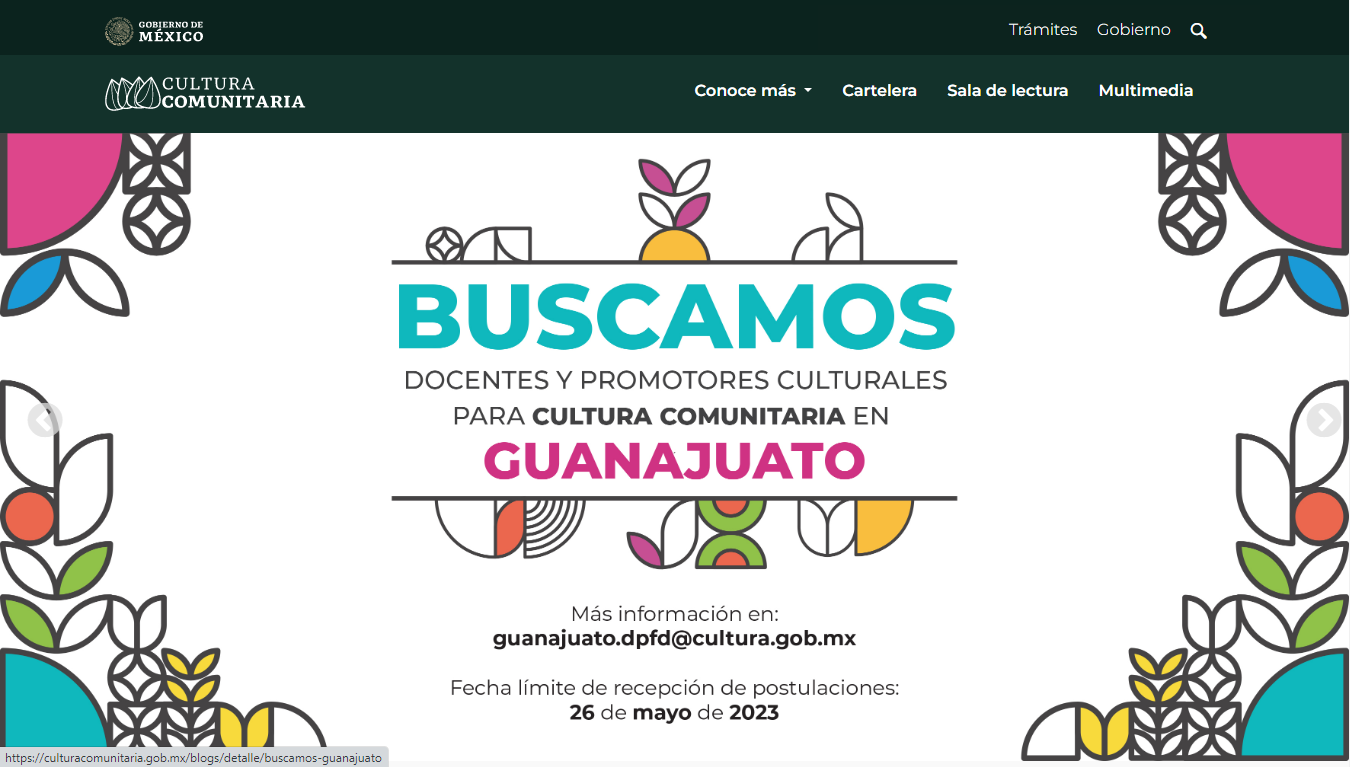Click the 26 de mayo de 2023 deadline
Image resolution: width=1350 pixels, height=767 pixels.
click(x=674, y=713)
